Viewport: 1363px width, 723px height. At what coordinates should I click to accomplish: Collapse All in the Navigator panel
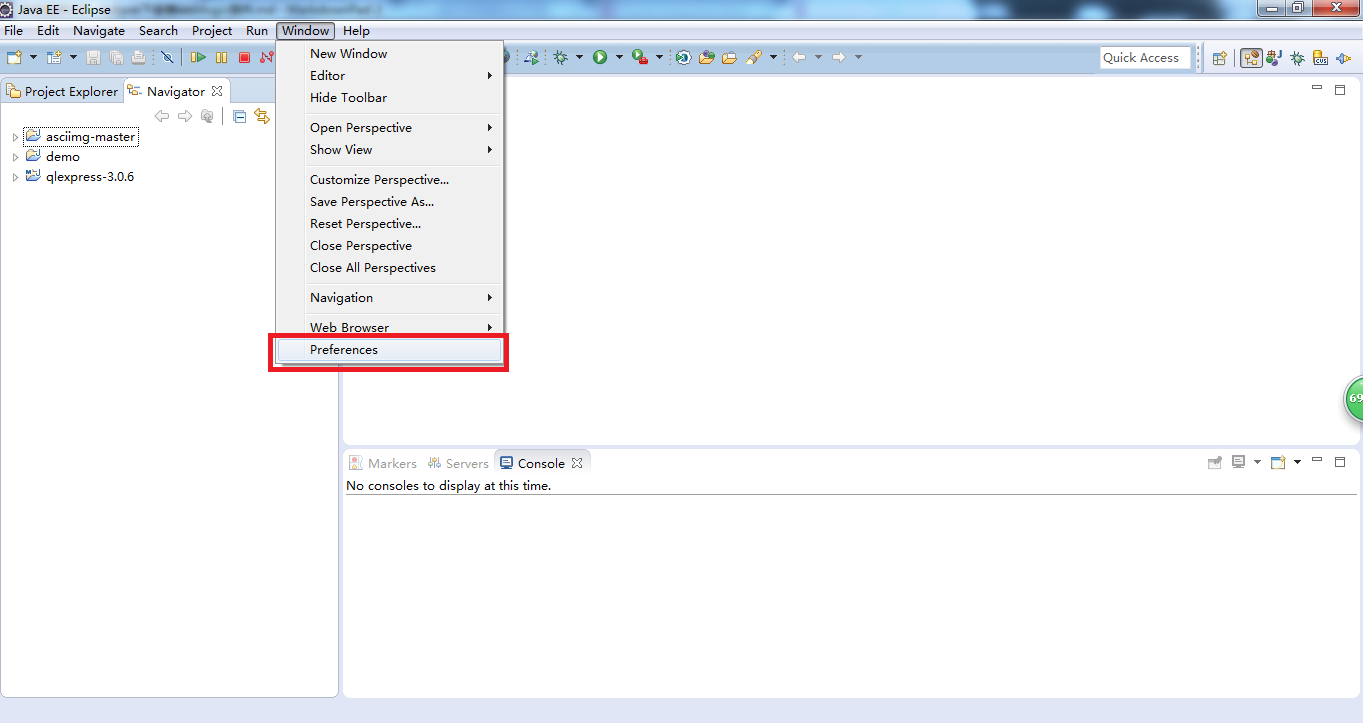(239, 116)
